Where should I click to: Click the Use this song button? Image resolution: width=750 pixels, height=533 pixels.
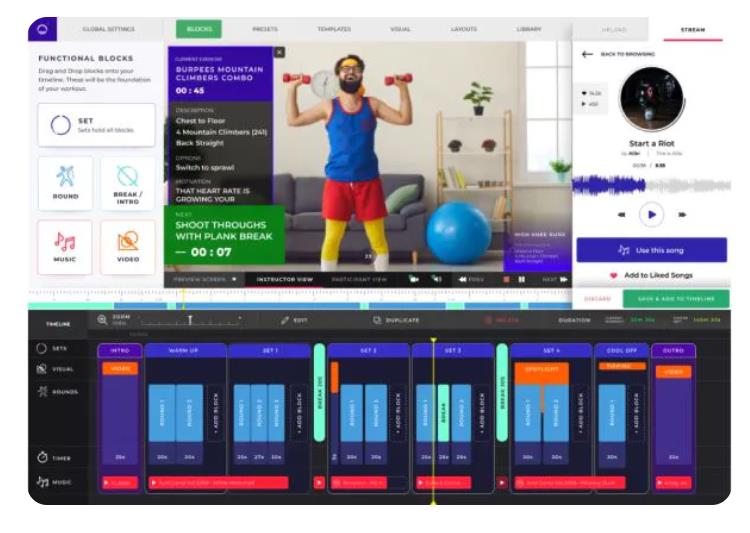[x=651, y=250]
